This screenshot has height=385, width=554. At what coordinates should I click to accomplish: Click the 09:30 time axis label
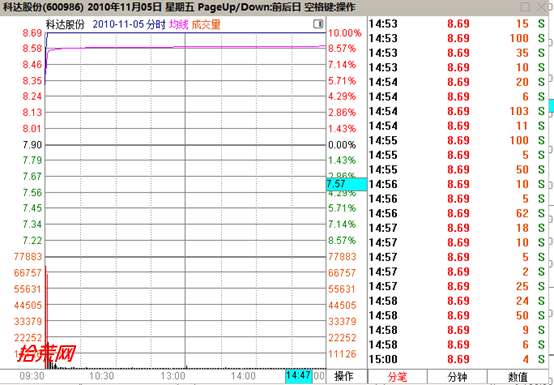(32, 376)
